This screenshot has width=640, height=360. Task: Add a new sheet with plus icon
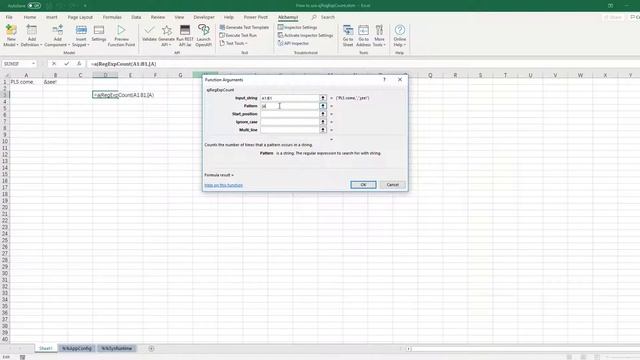[x=151, y=348]
